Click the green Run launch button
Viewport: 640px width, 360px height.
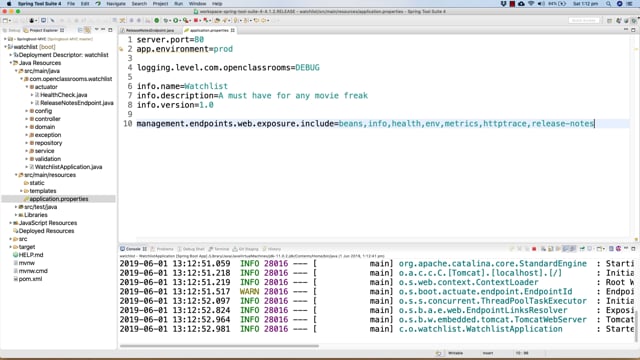pyautogui.click(x=175, y=20)
